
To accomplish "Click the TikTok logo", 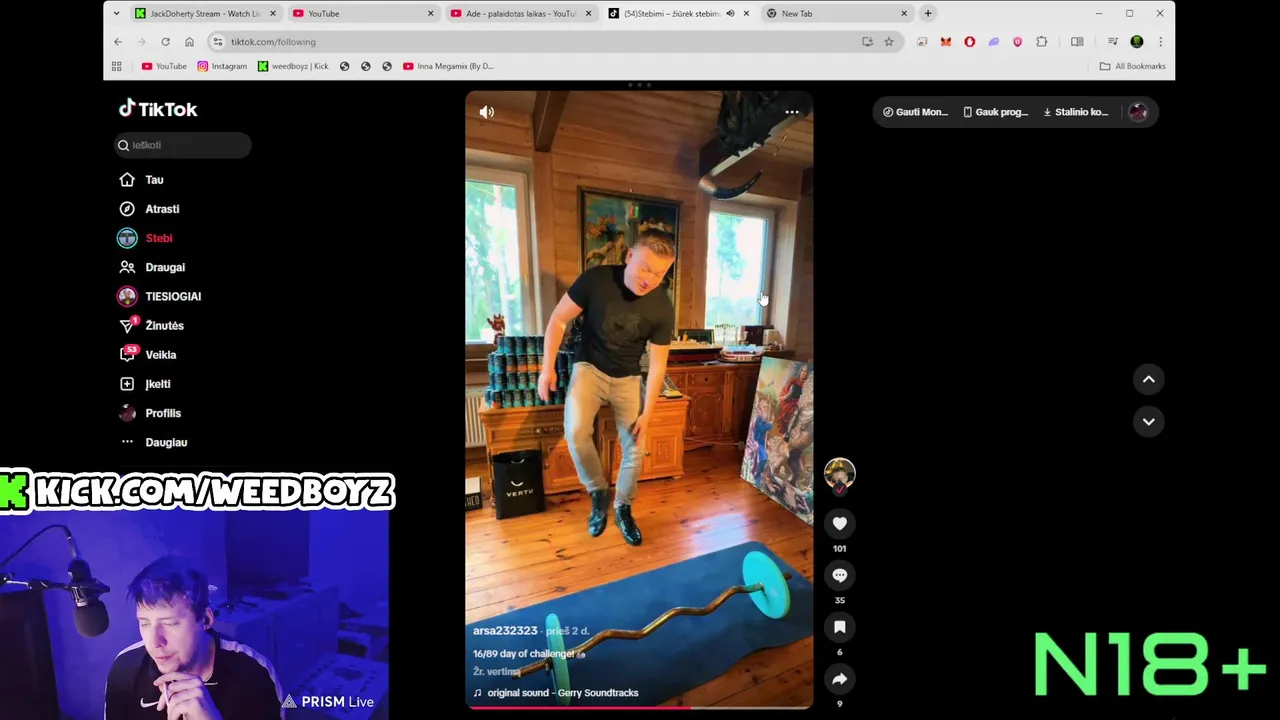I will [x=158, y=109].
